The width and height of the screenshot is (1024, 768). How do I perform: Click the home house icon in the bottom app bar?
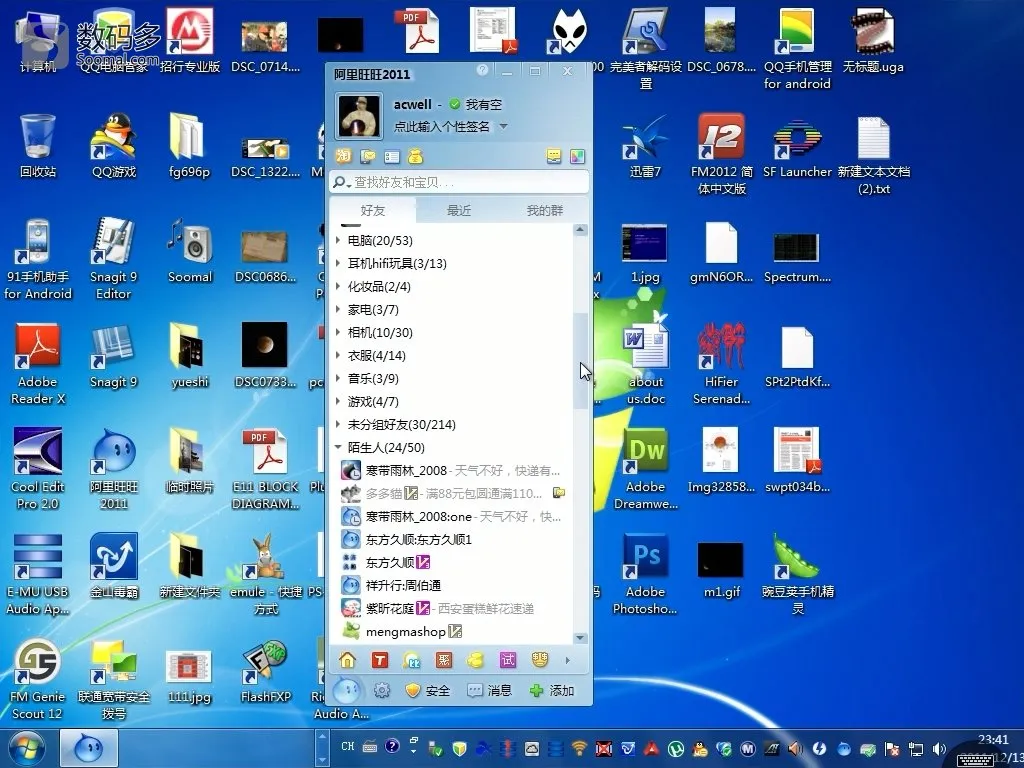pos(347,660)
